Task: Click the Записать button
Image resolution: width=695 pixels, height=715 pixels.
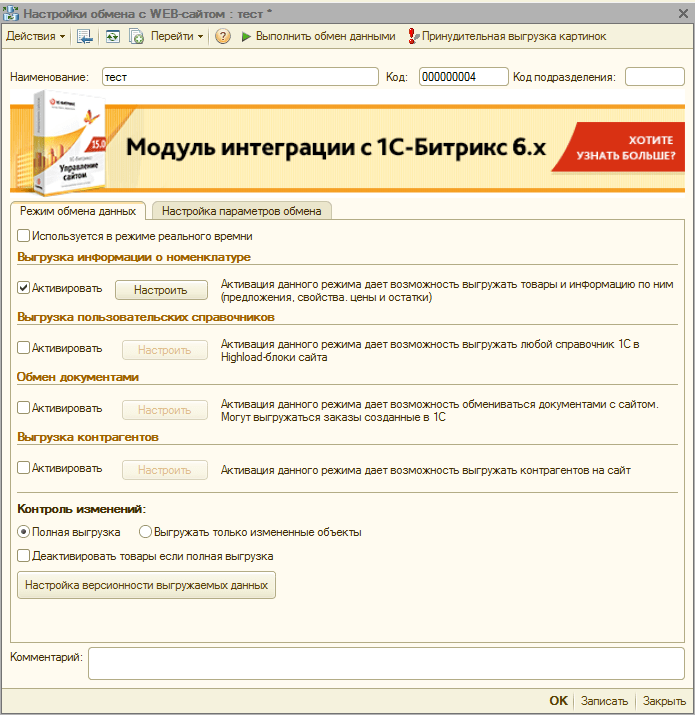Action: click(604, 701)
